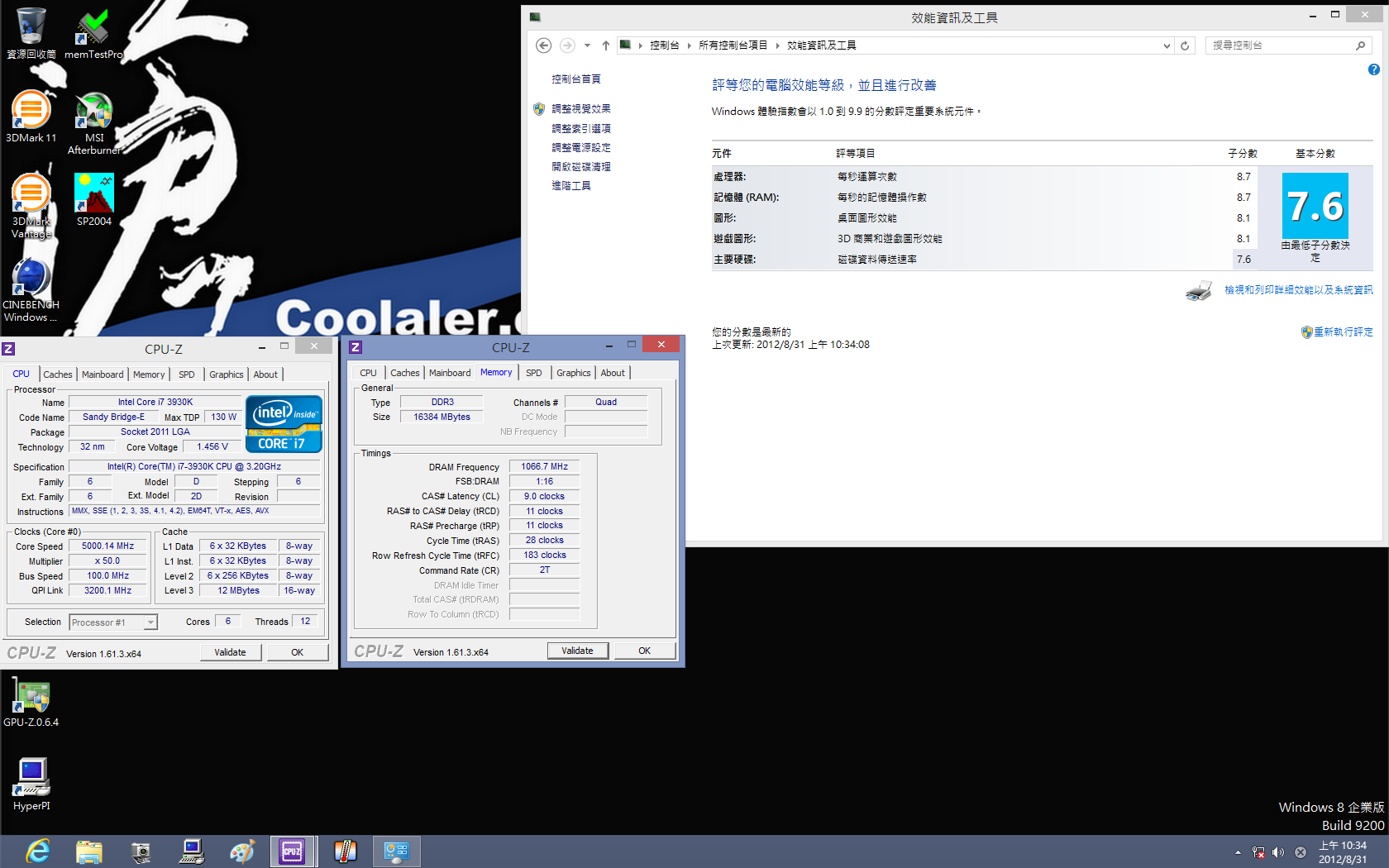
Task: Open 進階工具 link
Action: pos(571,186)
